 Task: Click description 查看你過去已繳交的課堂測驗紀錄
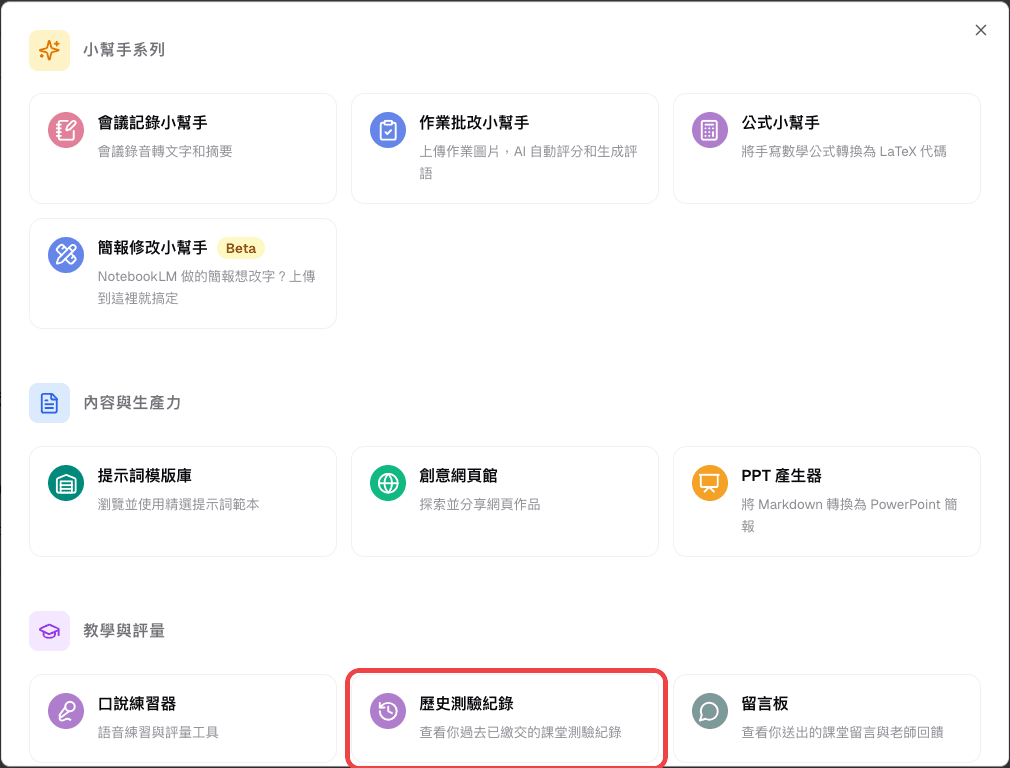(x=520, y=733)
